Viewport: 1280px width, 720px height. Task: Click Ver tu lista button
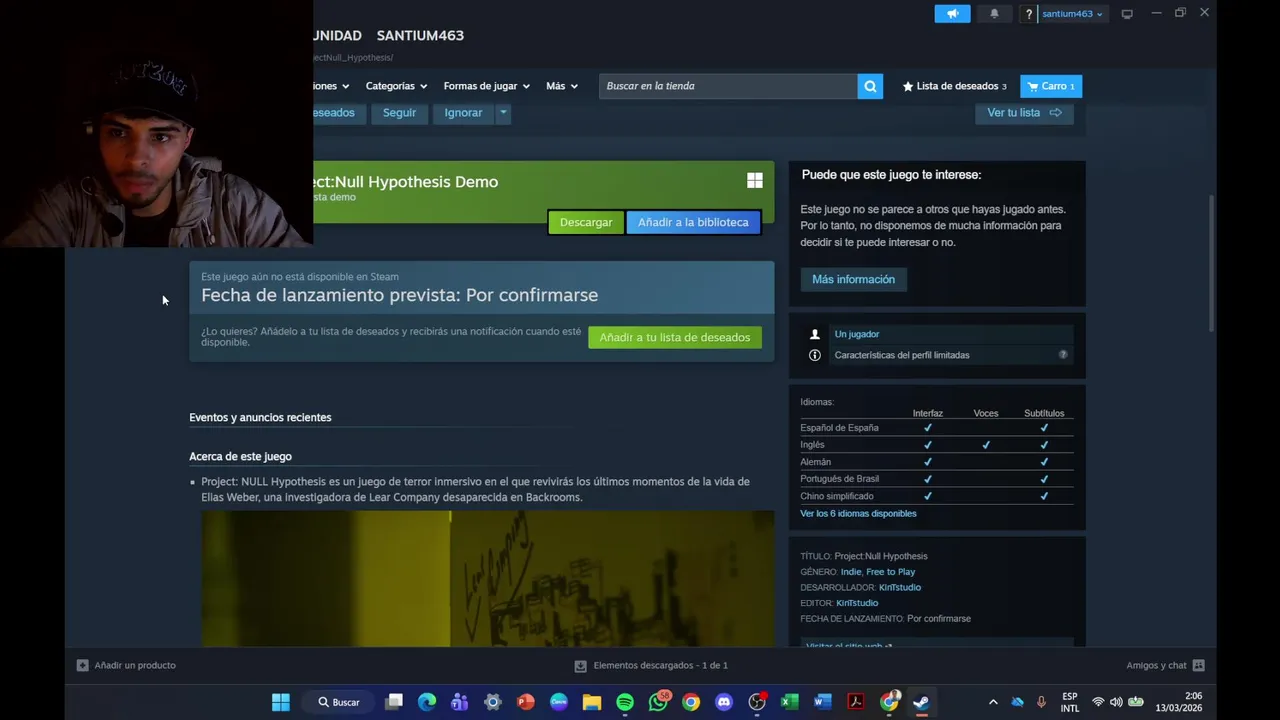coord(1024,113)
